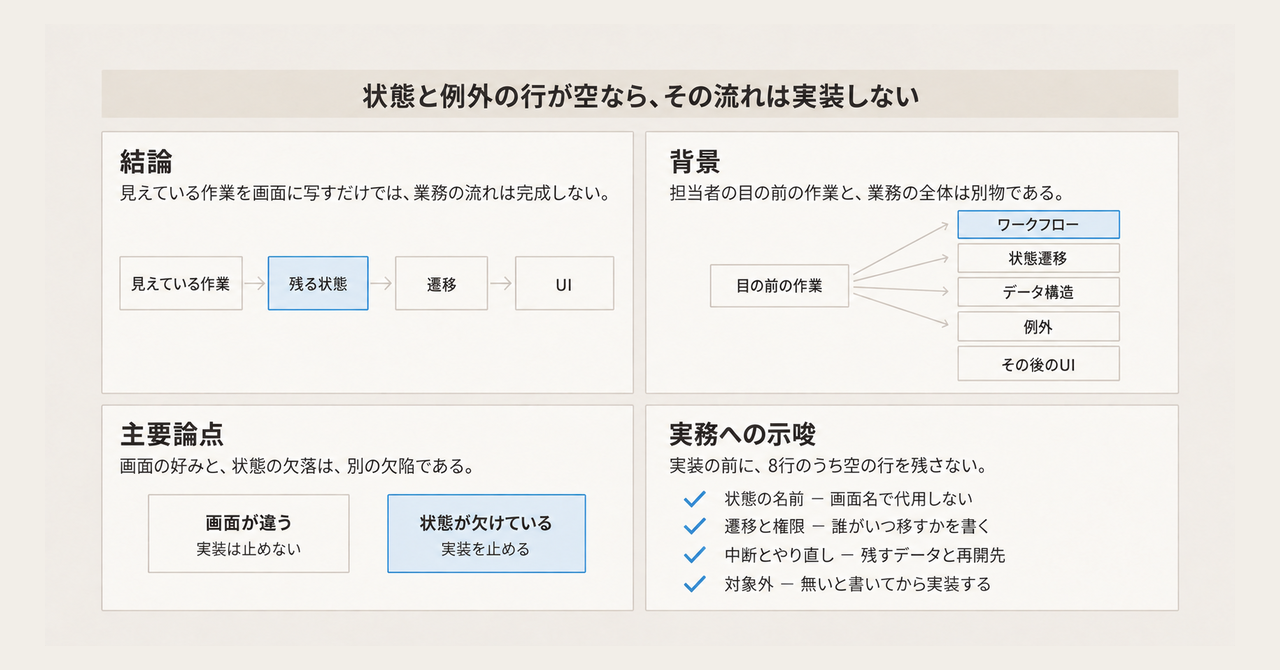Click the UI flow box
This screenshot has height=670, width=1280.
point(564,283)
